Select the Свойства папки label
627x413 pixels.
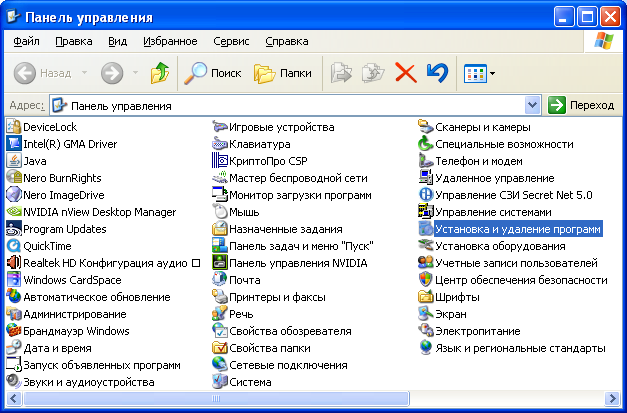pyautogui.click(x=270, y=348)
